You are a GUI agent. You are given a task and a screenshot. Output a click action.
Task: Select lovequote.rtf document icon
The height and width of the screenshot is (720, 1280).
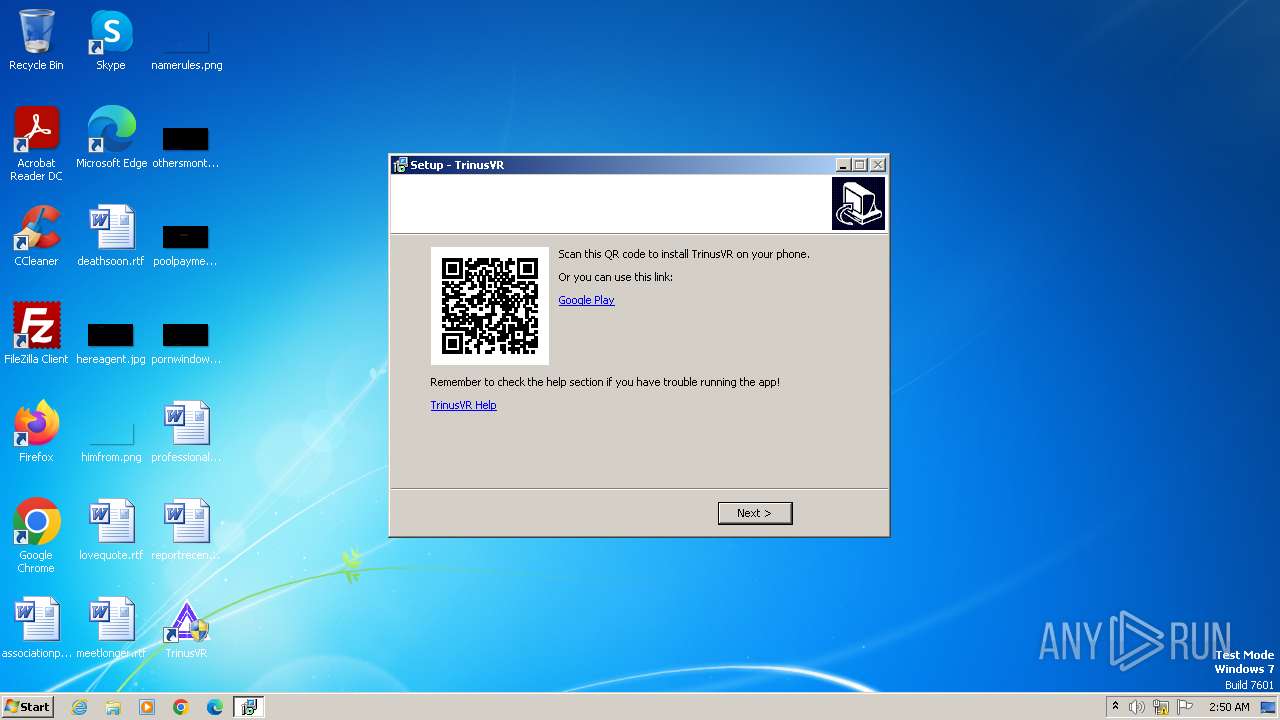coord(111,530)
